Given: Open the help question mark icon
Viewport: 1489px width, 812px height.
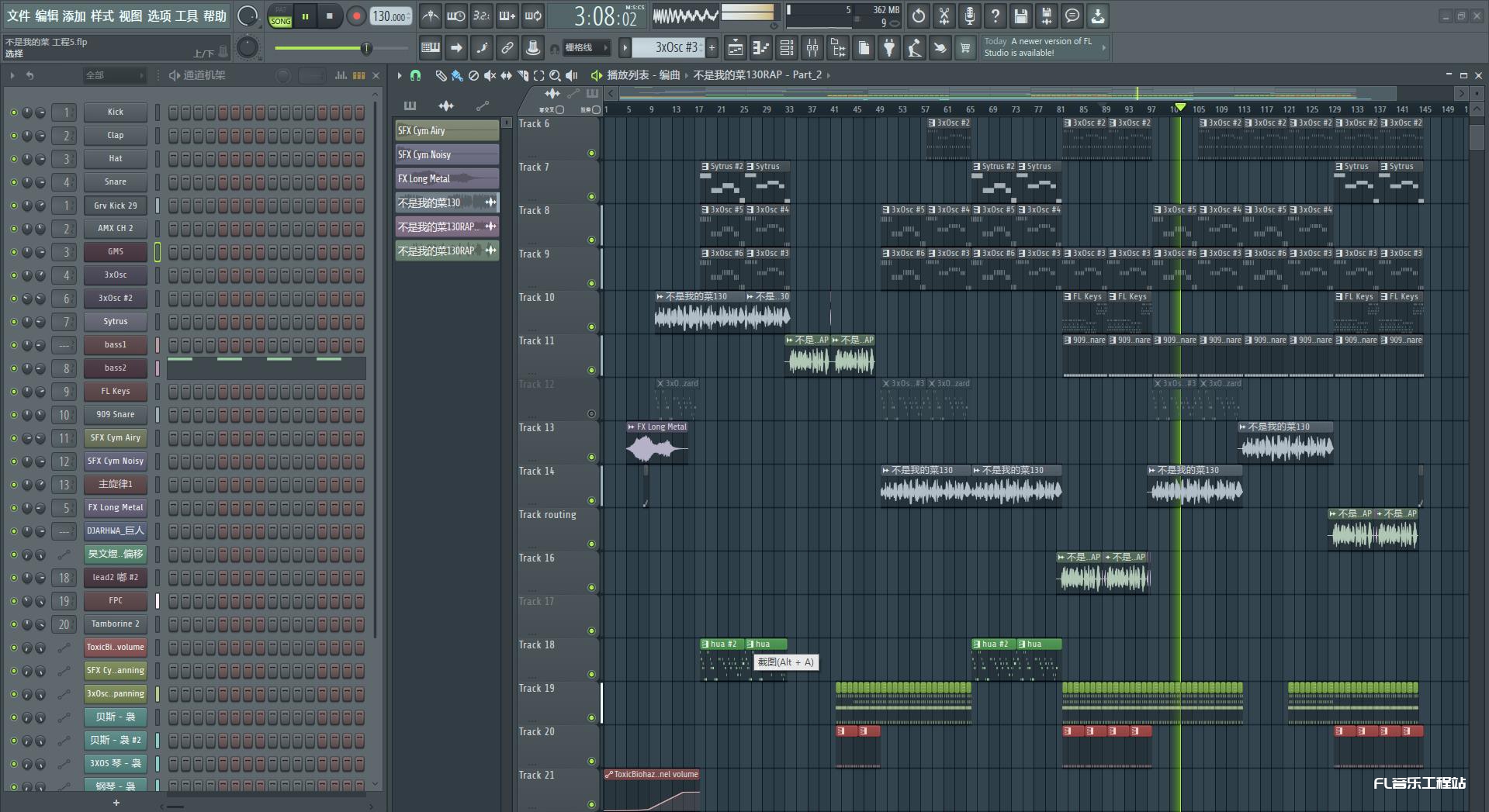Looking at the screenshot, I should pyautogui.click(x=995, y=16).
